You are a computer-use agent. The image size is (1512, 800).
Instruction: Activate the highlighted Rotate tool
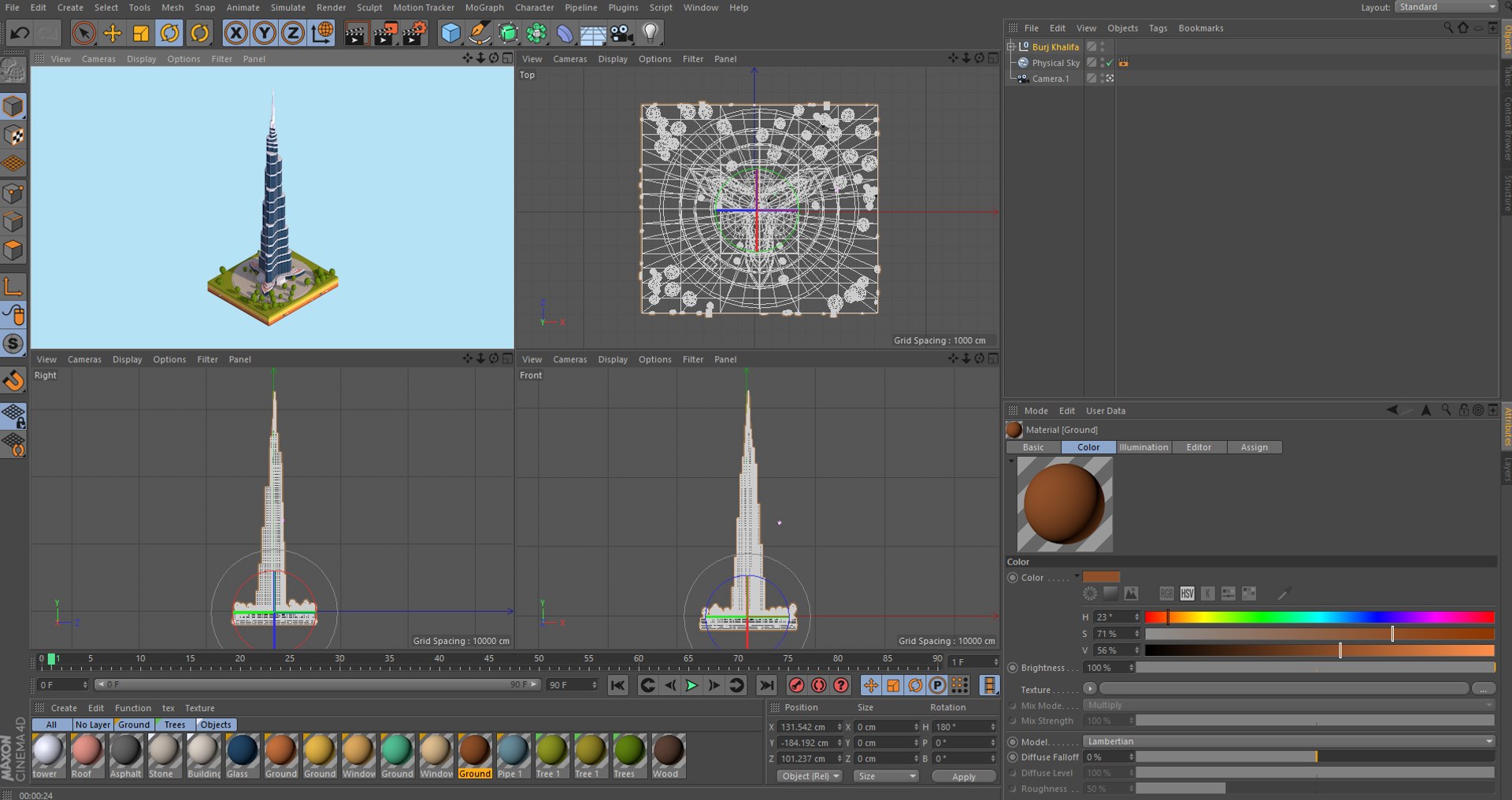click(x=169, y=33)
